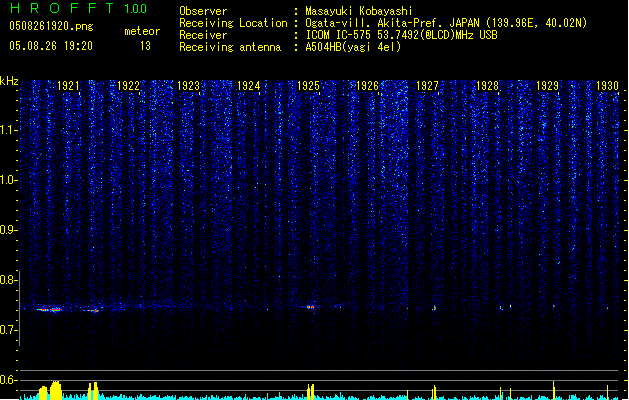Click the Observer field label

point(203,11)
